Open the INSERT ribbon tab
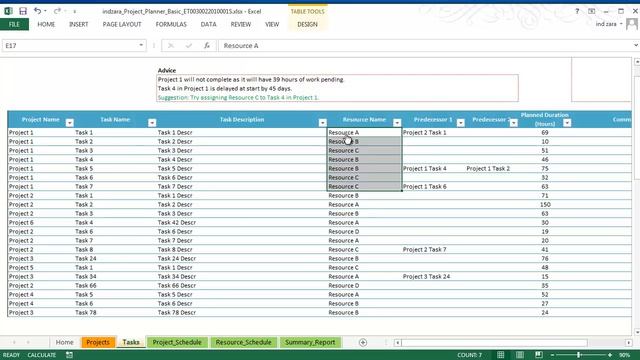 click(79, 24)
